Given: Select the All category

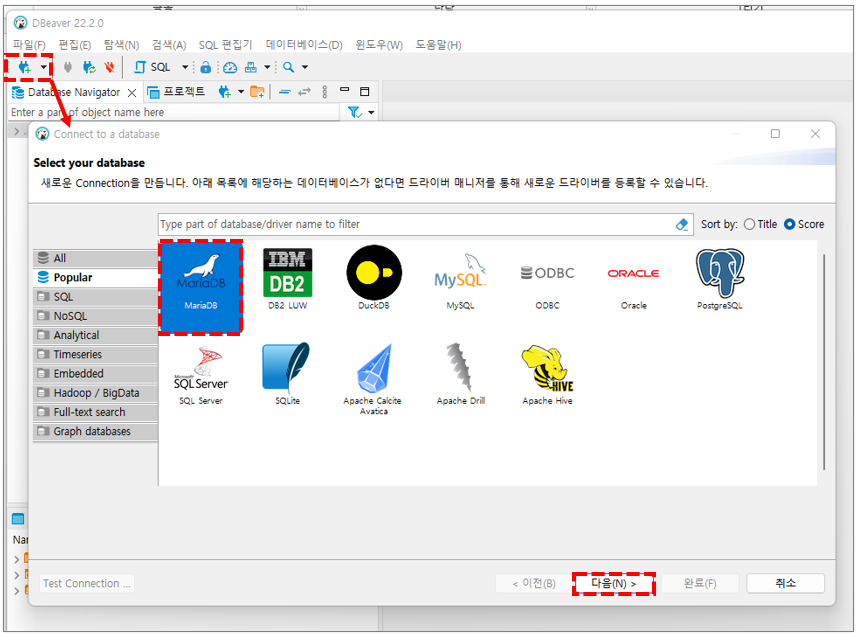Looking at the screenshot, I should point(96,258).
